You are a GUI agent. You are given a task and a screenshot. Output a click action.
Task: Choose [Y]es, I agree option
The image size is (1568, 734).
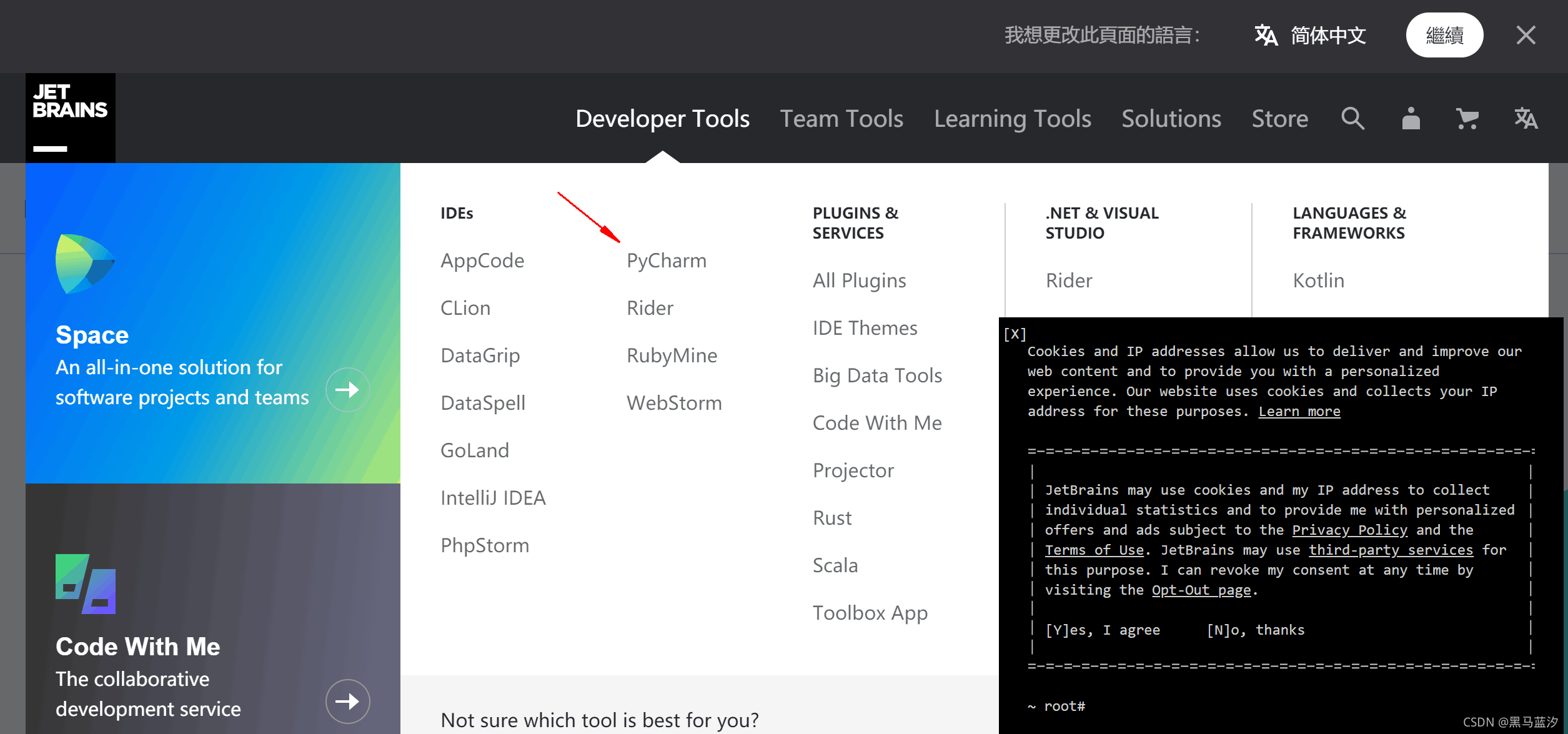coord(1102,630)
